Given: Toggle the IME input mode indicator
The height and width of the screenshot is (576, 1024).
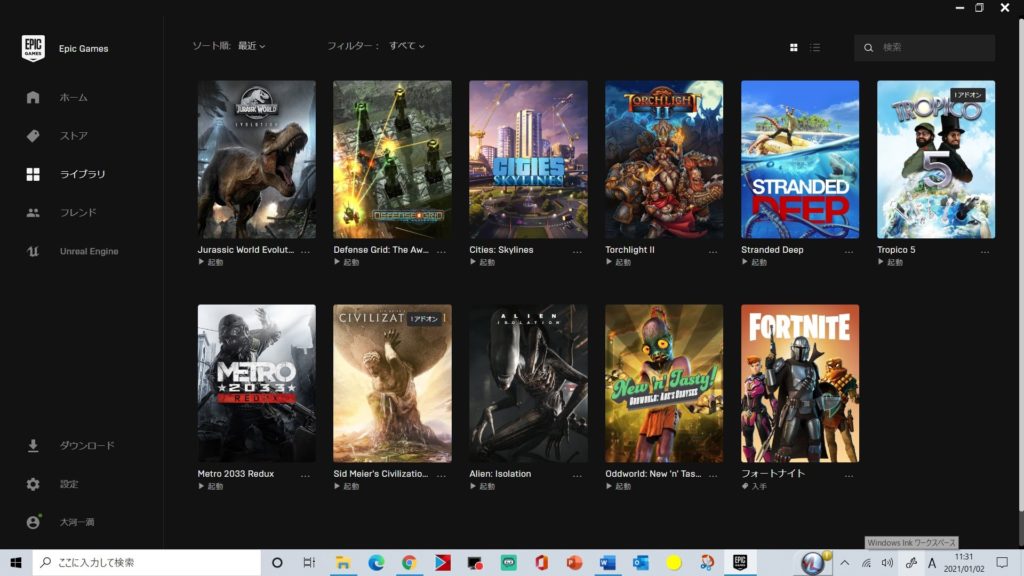Looking at the screenshot, I should pyautogui.click(x=932, y=563).
